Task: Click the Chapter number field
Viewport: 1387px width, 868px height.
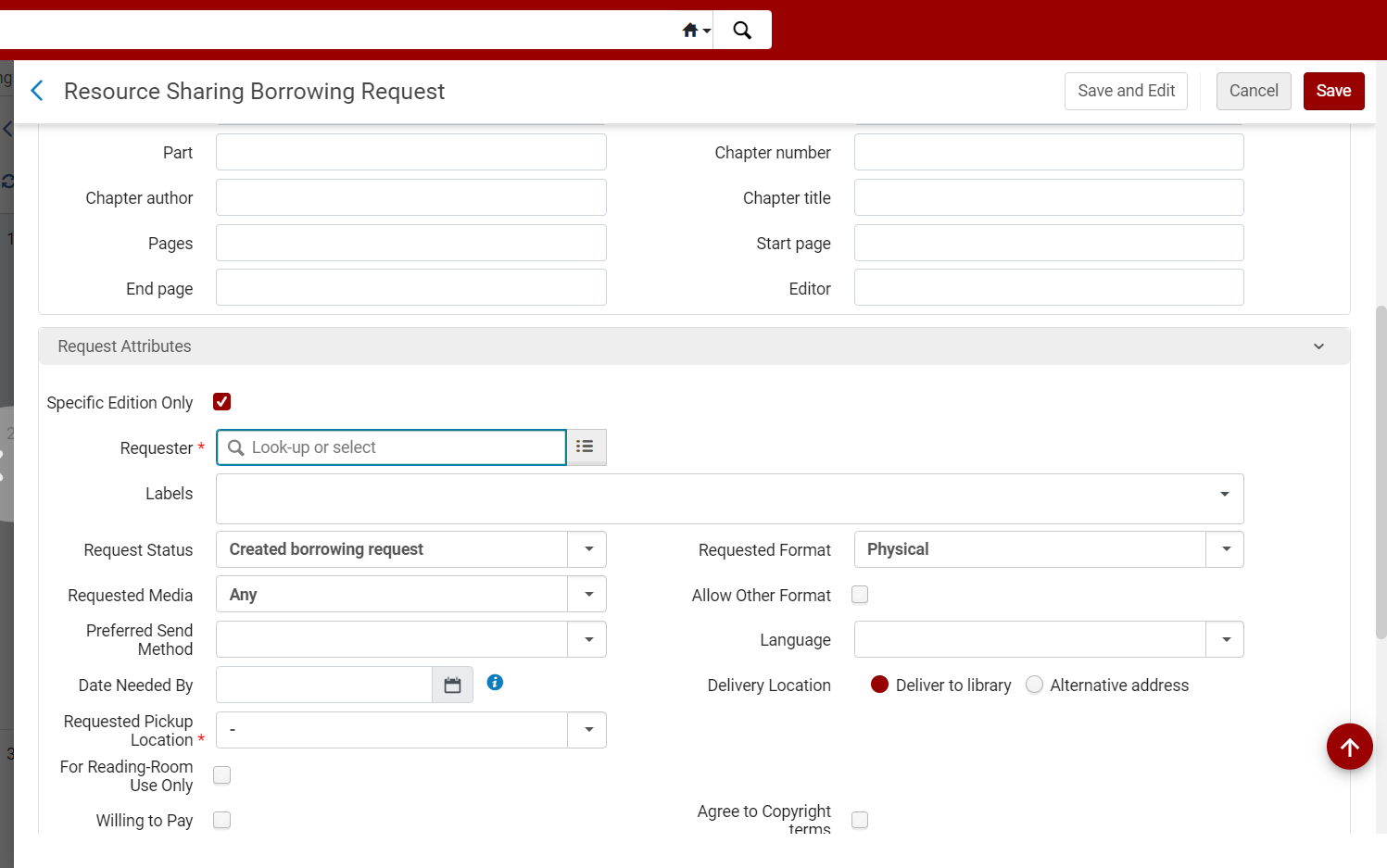Action: coord(1049,152)
